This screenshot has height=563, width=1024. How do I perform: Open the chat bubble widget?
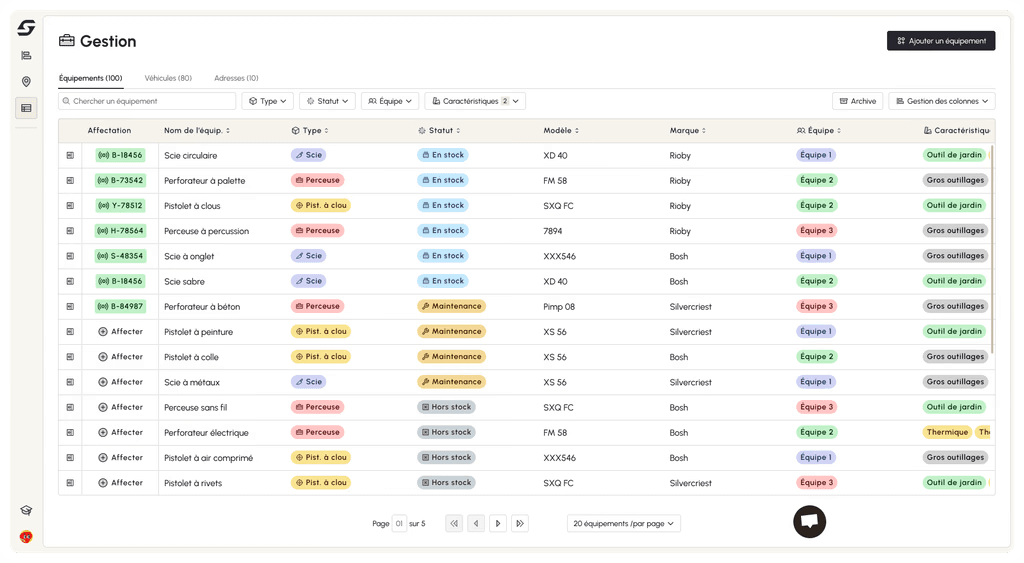[x=810, y=522]
